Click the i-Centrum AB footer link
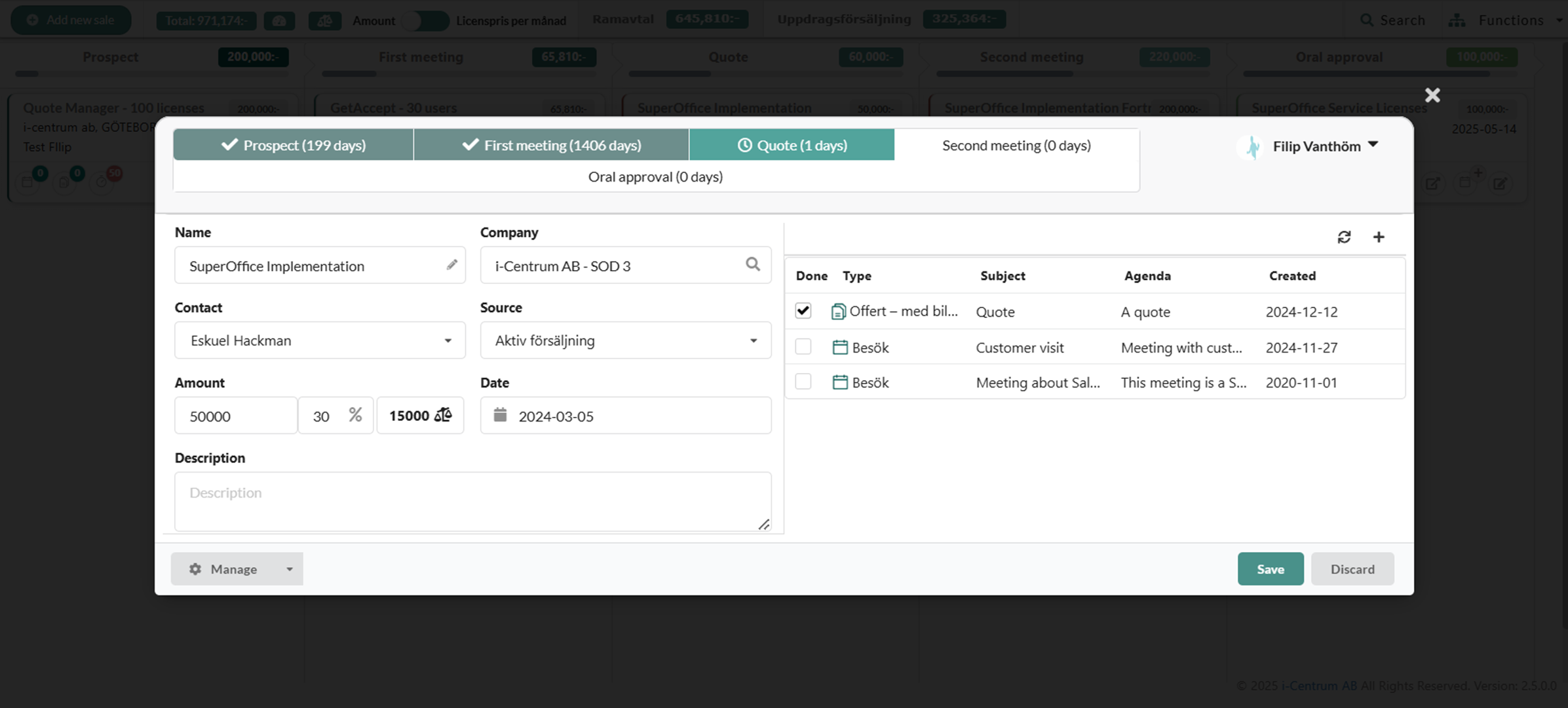 [x=1319, y=686]
